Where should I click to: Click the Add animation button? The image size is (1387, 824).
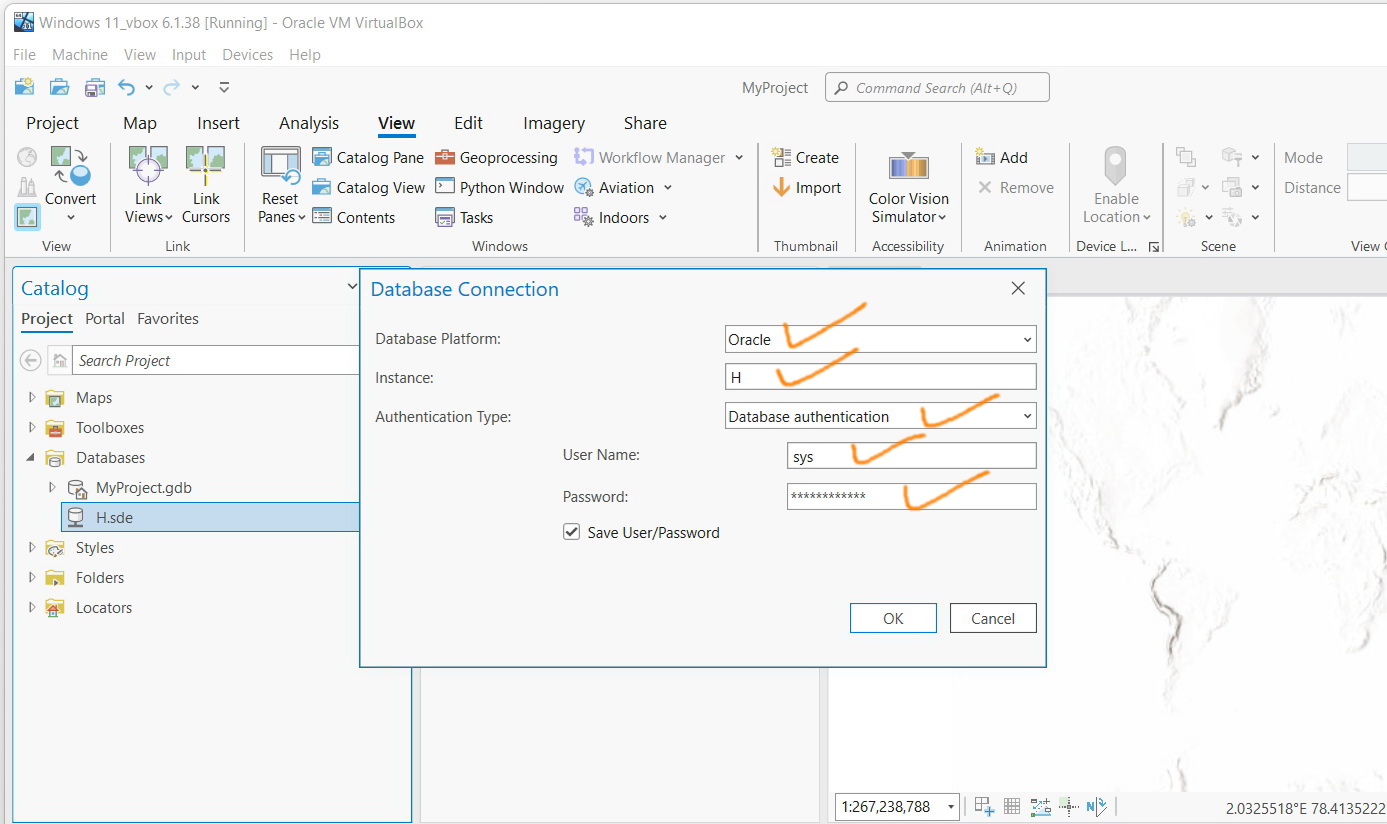point(1001,157)
